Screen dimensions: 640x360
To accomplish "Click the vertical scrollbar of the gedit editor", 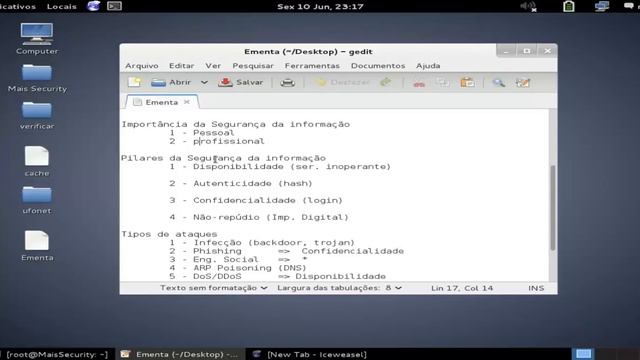I will (553, 208).
